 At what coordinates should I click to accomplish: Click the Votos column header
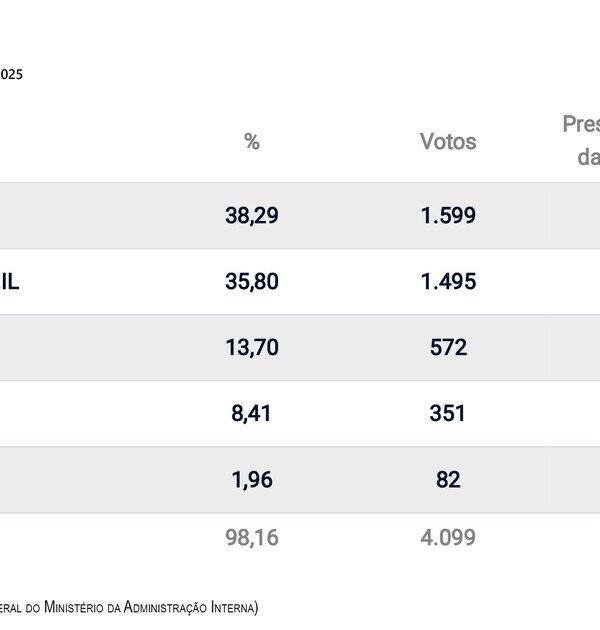tap(448, 142)
